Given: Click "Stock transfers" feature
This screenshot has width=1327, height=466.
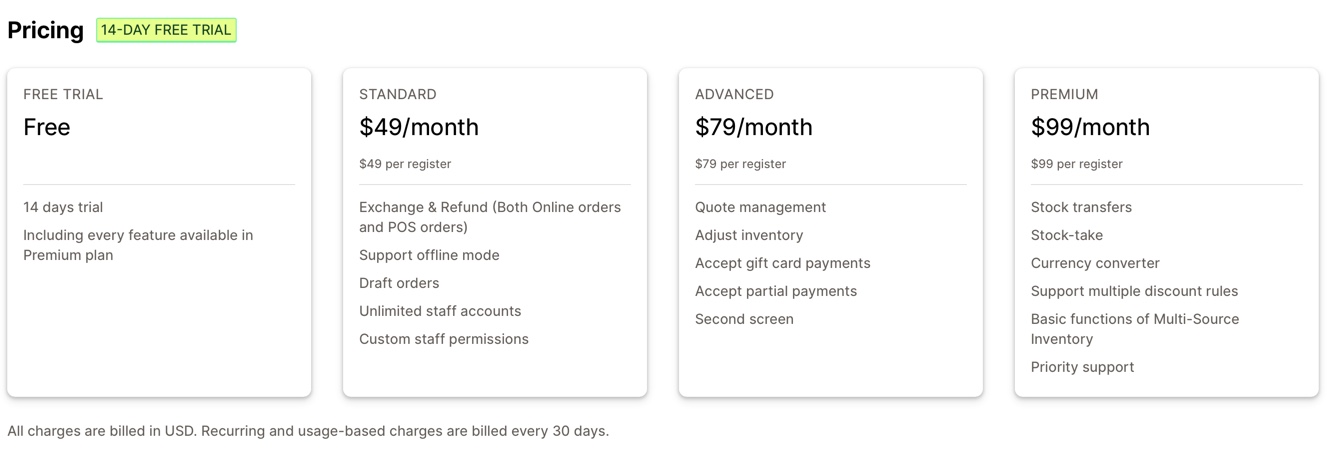Looking at the screenshot, I should click(x=1081, y=207).
